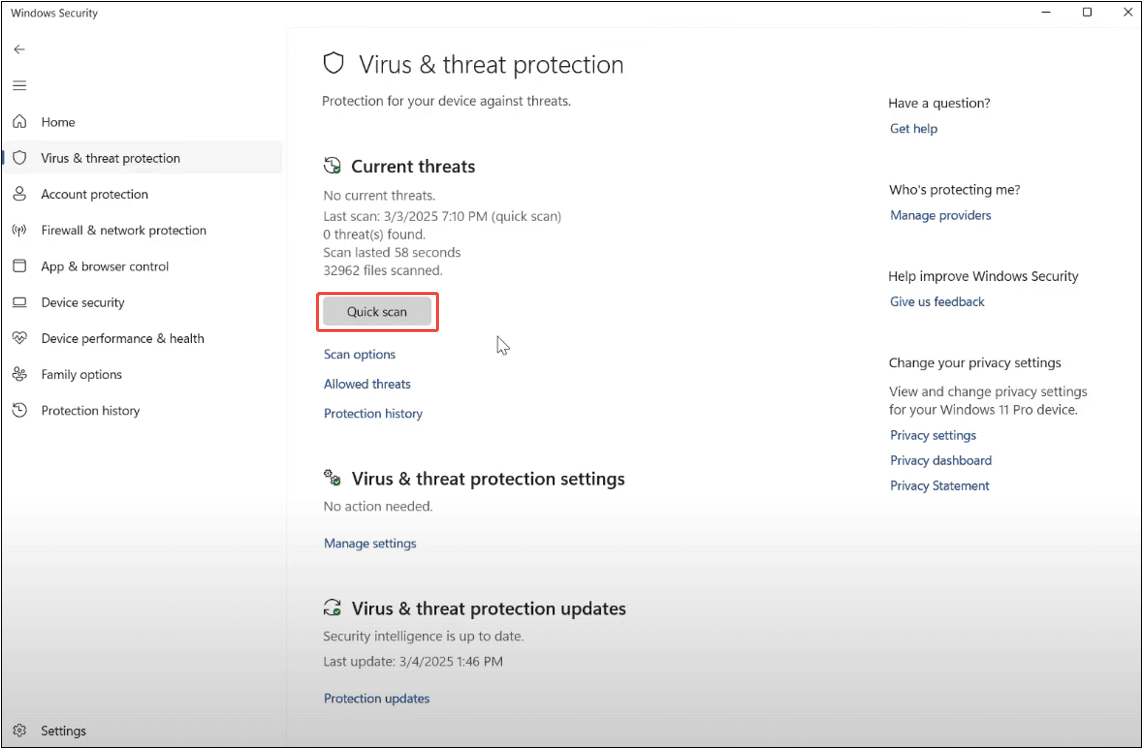Open Manage settings under protection settings
The image size is (1143, 749).
(369, 542)
